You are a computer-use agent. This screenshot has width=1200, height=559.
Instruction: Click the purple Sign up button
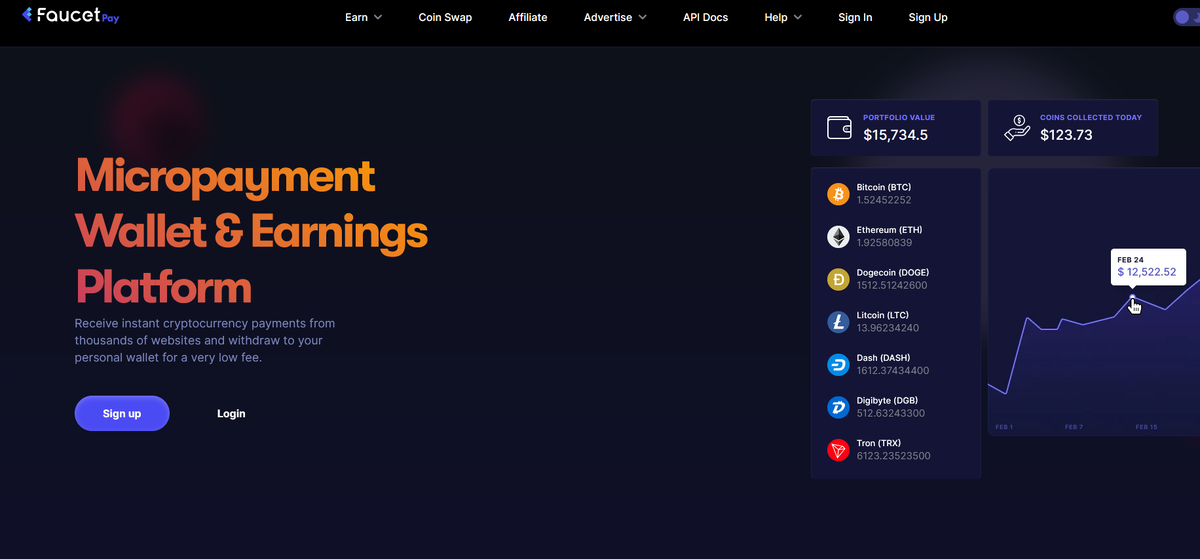(x=122, y=413)
